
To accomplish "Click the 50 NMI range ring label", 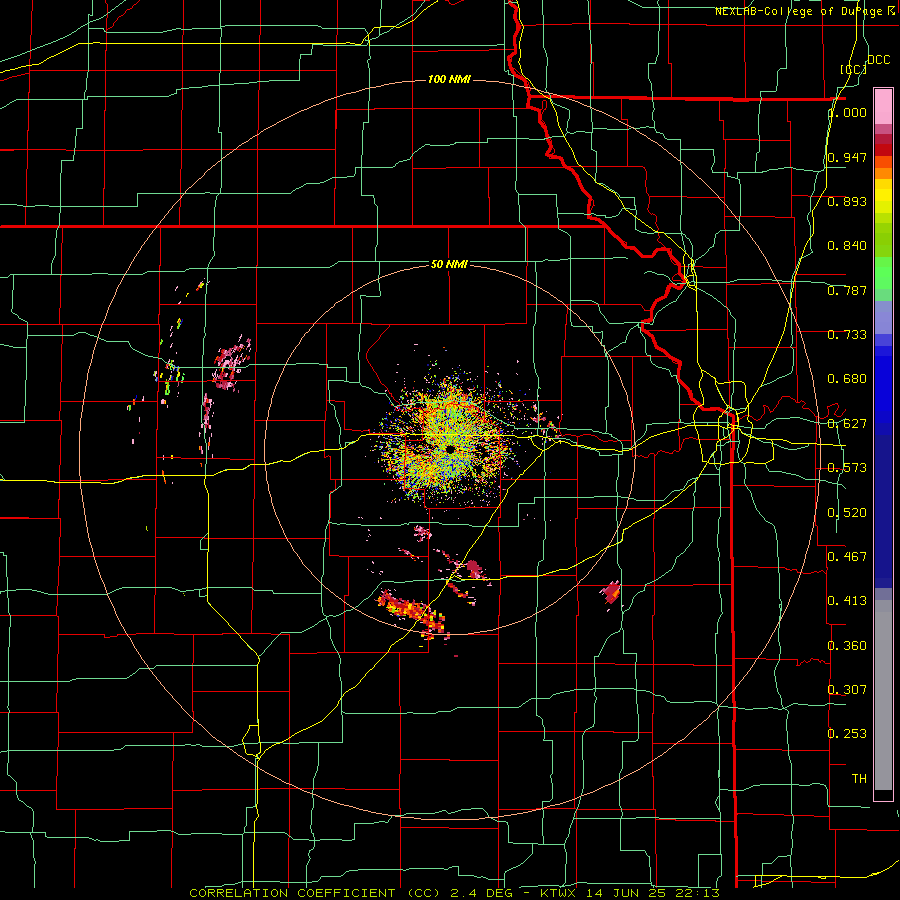I will click(x=449, y=265).
